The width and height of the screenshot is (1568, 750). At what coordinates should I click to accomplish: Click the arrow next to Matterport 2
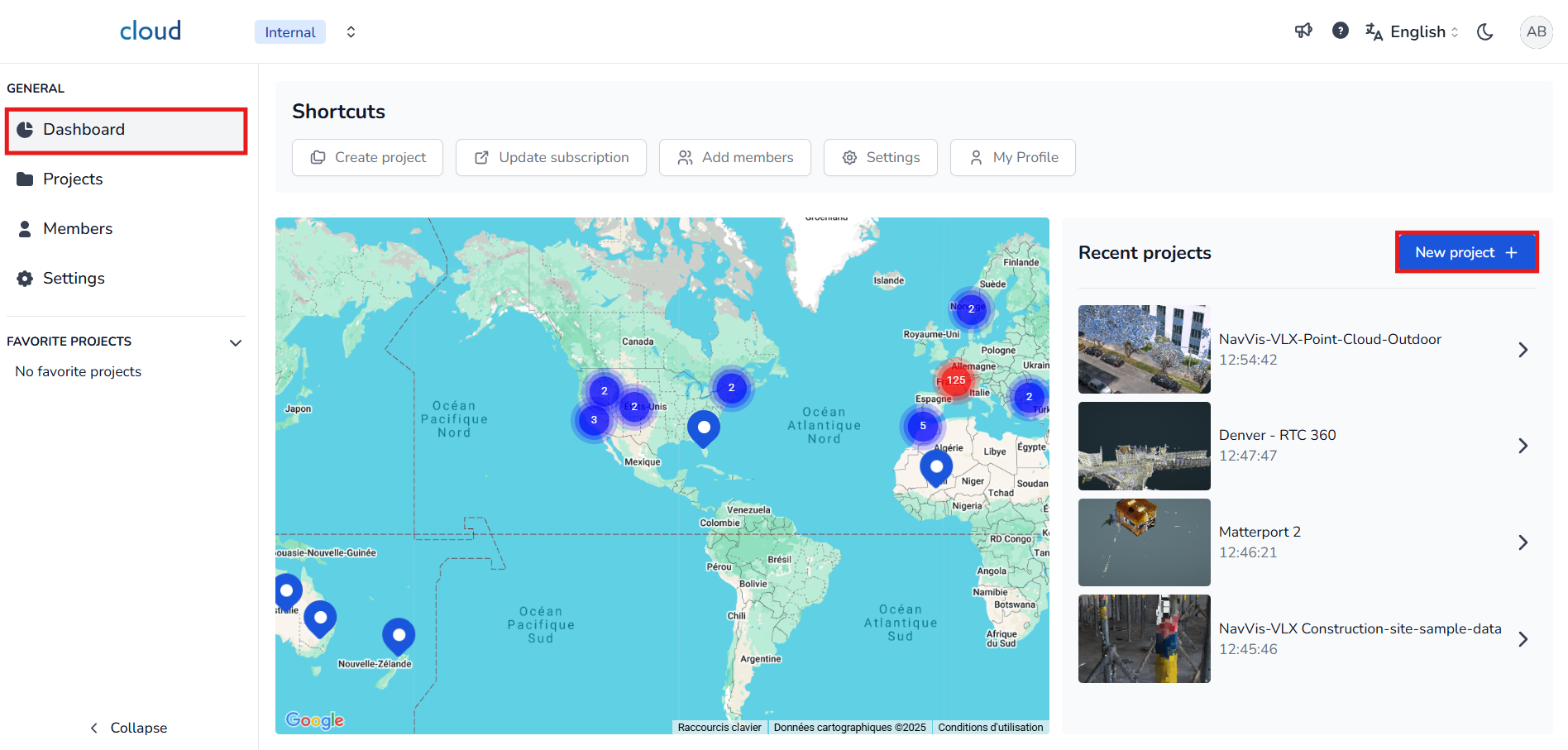click(1523, 542)
